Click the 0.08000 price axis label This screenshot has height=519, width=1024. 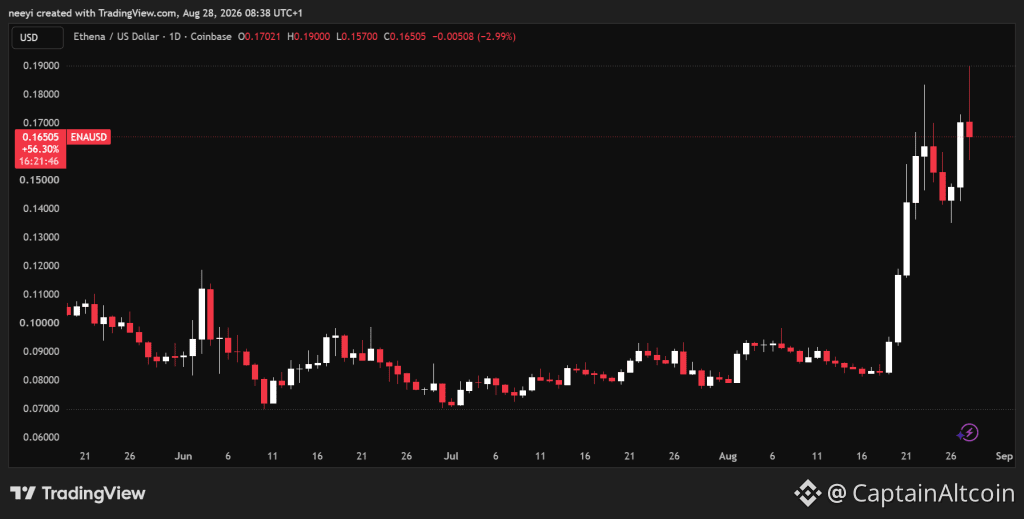(x=40, y=380)
